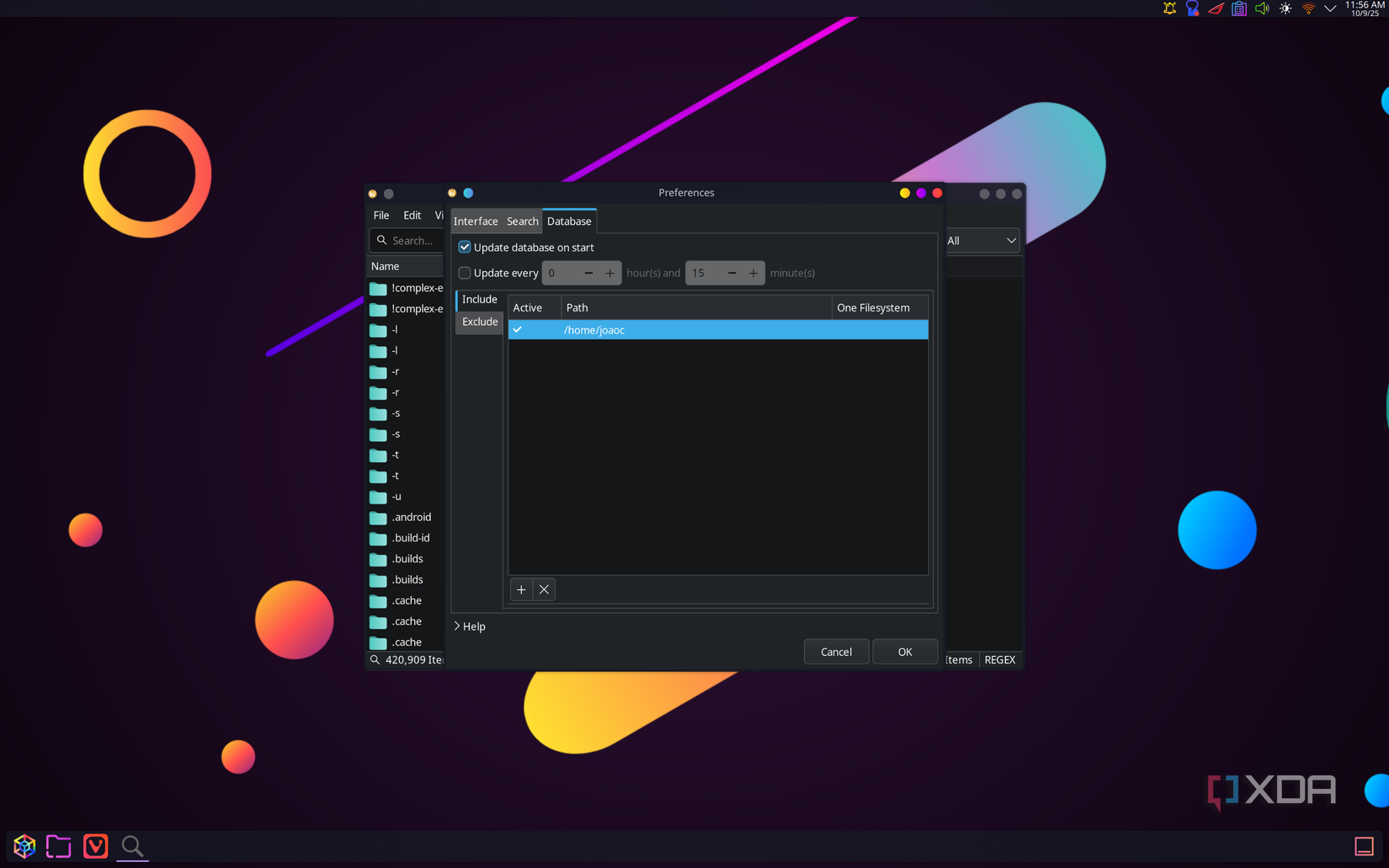Confirm preferences by clicking OK
1389x868 pixels.
[905, 651]
